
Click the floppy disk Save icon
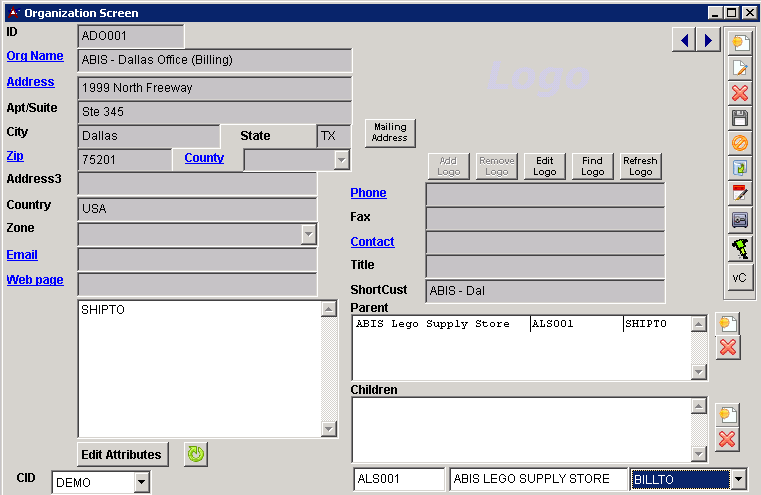pyautogui.click(x=740, y=118)
